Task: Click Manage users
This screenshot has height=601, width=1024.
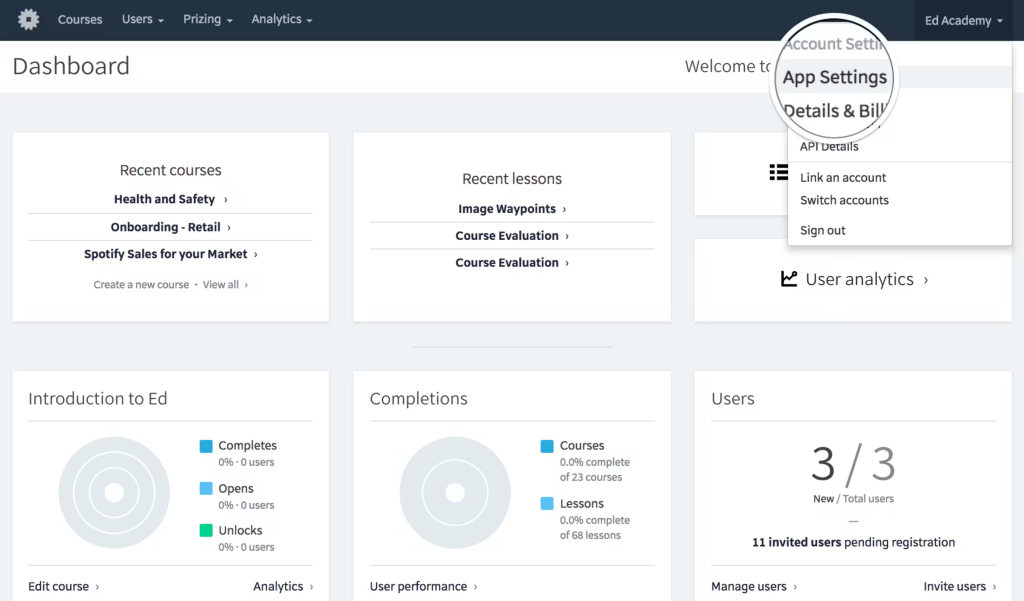Action: click(749, 586)
